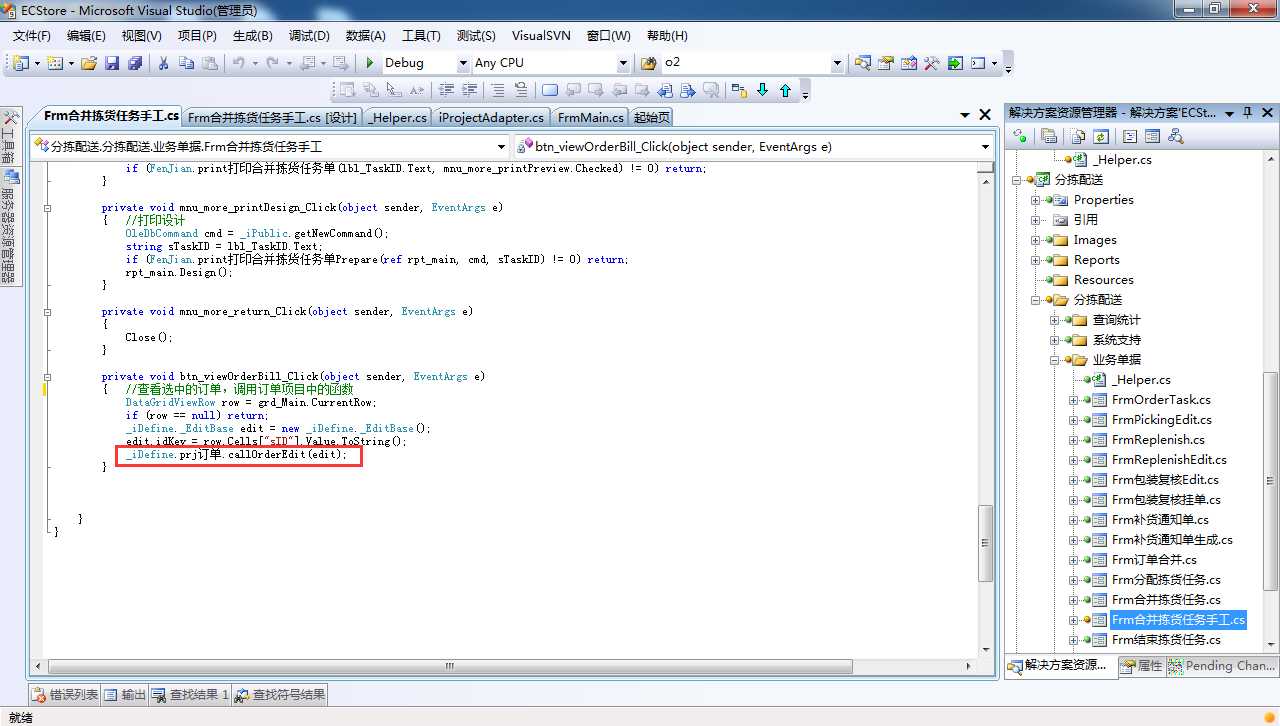This screenshot has height=726, width=1280.
Task: Select Frm订单合并.cs in the tree
Action: tap(1154, 560)
